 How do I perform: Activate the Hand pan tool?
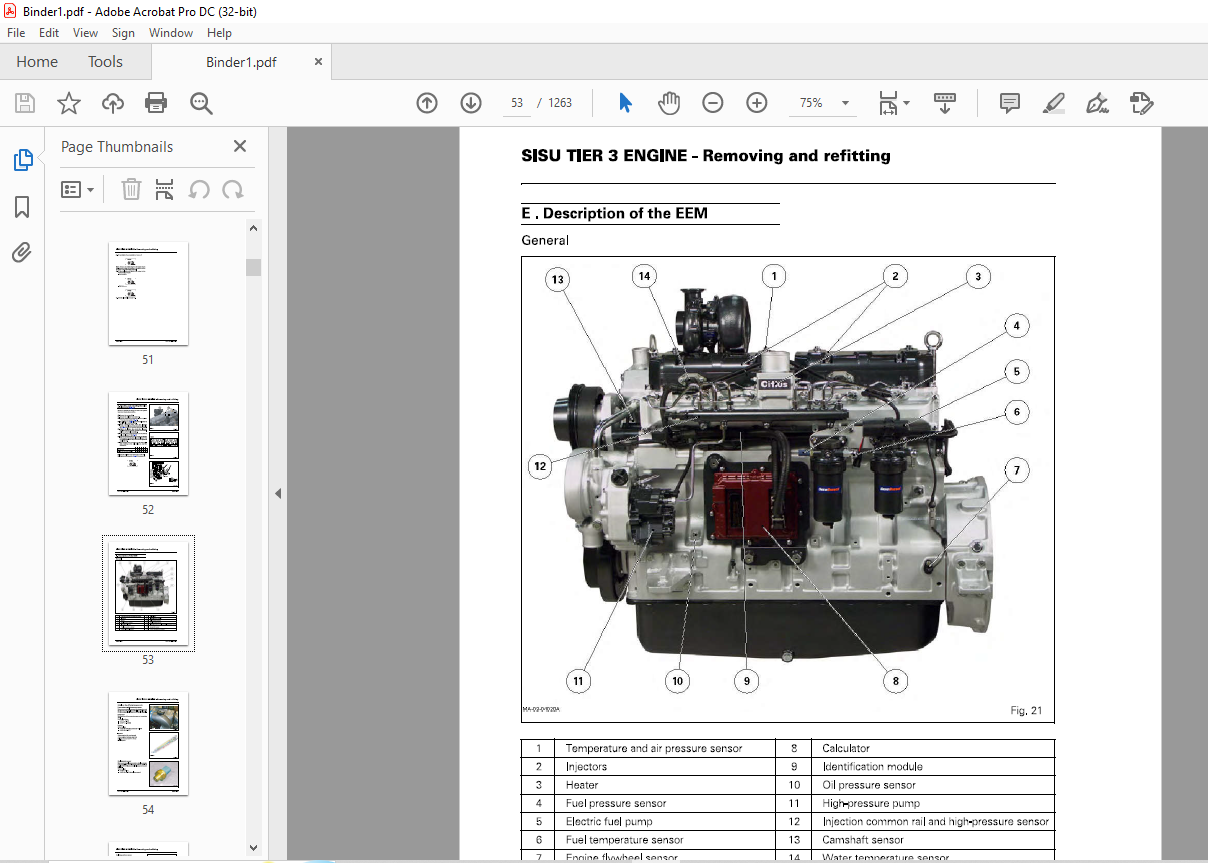click(669, 103)
